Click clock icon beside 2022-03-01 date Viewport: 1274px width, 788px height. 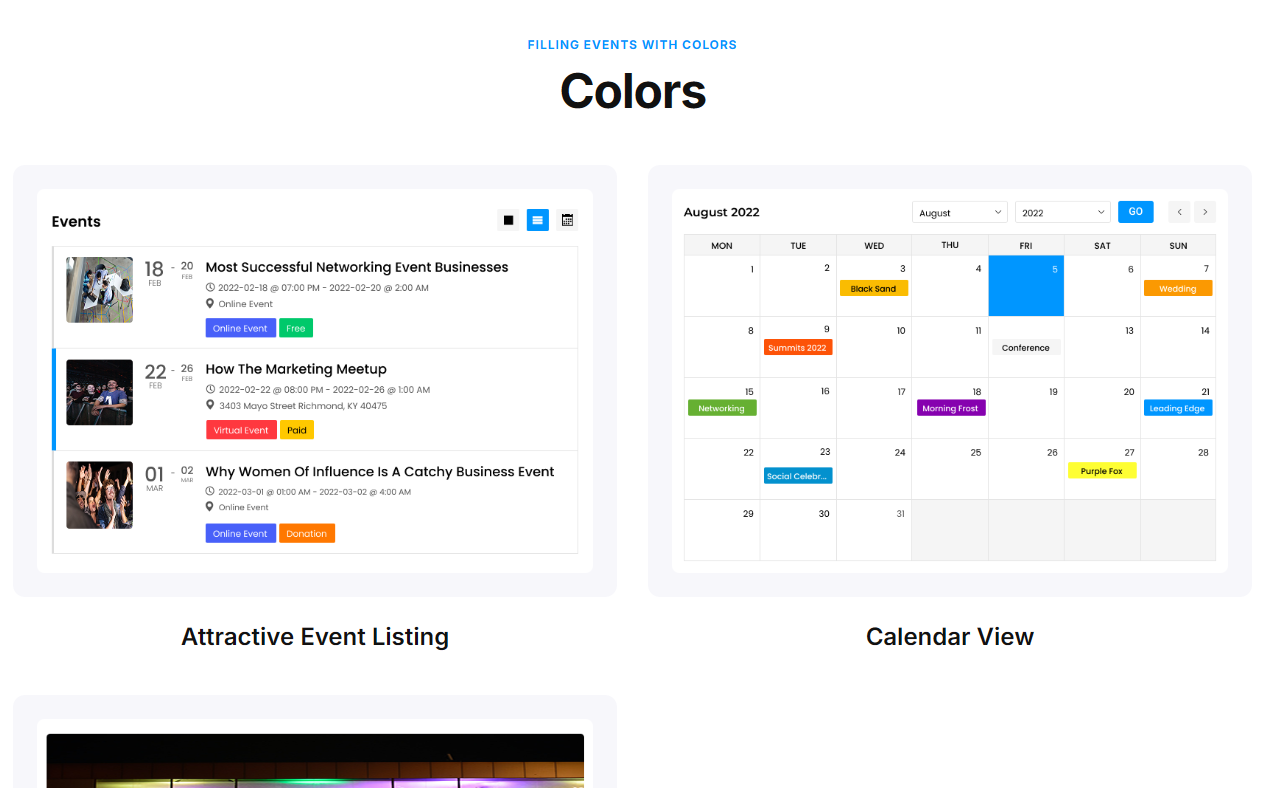(x=210, y=491)
